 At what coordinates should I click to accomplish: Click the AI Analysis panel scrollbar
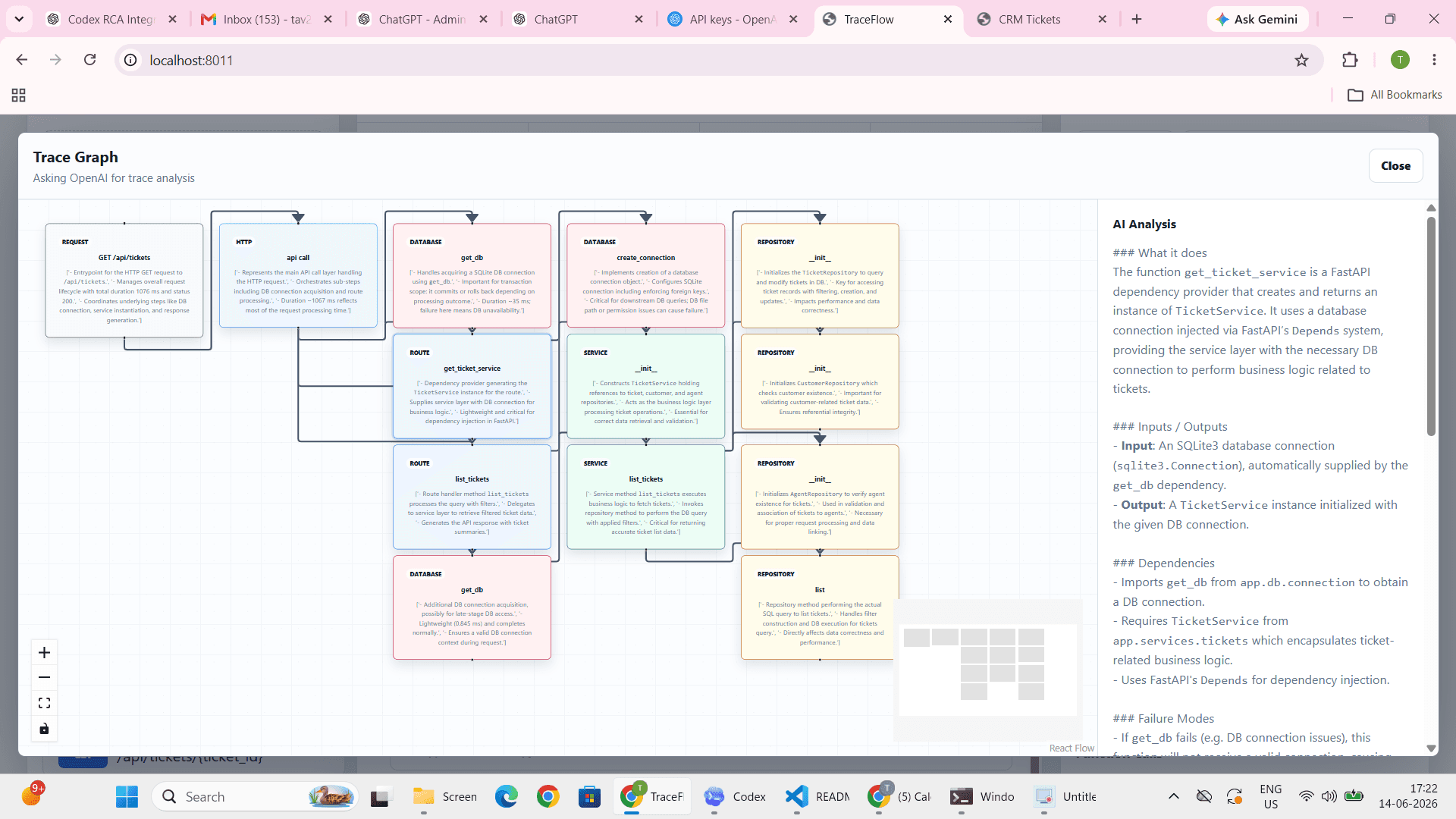(1431, 326)
